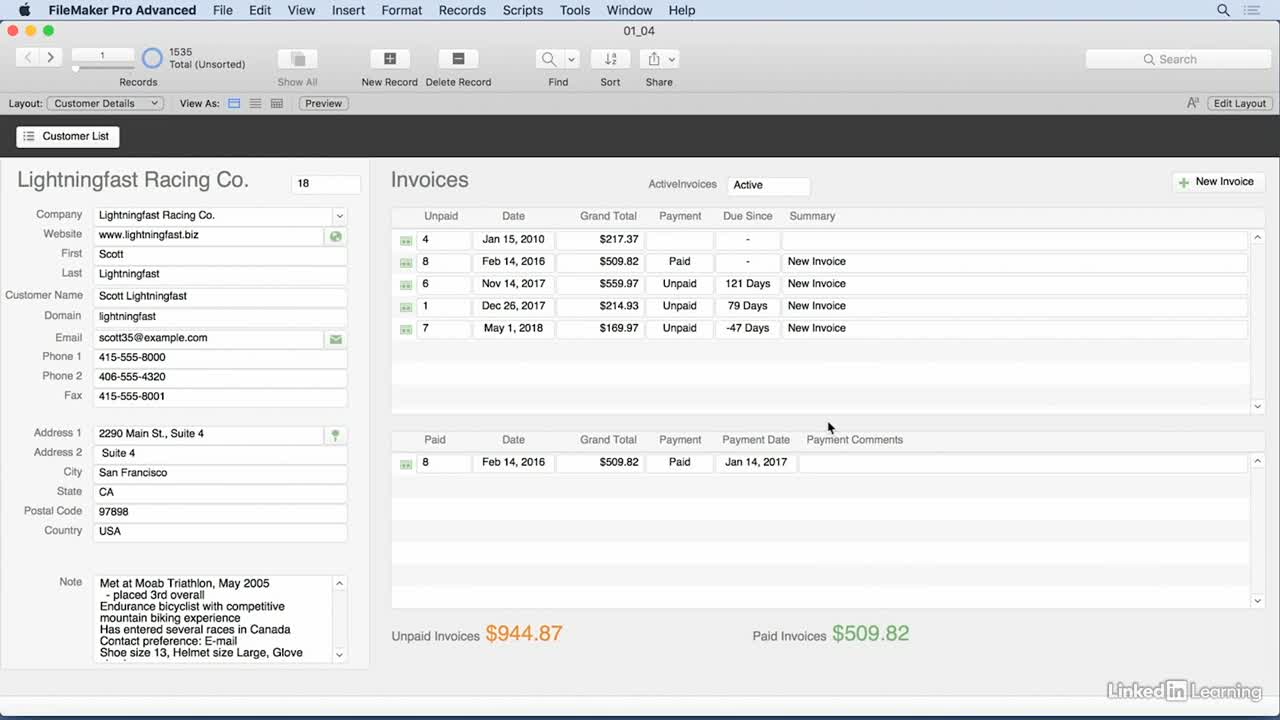Screen dimensions: 1280x720
Task: Open paid invoice Jan 14, 2017 row icon
Action: [406, 464]
